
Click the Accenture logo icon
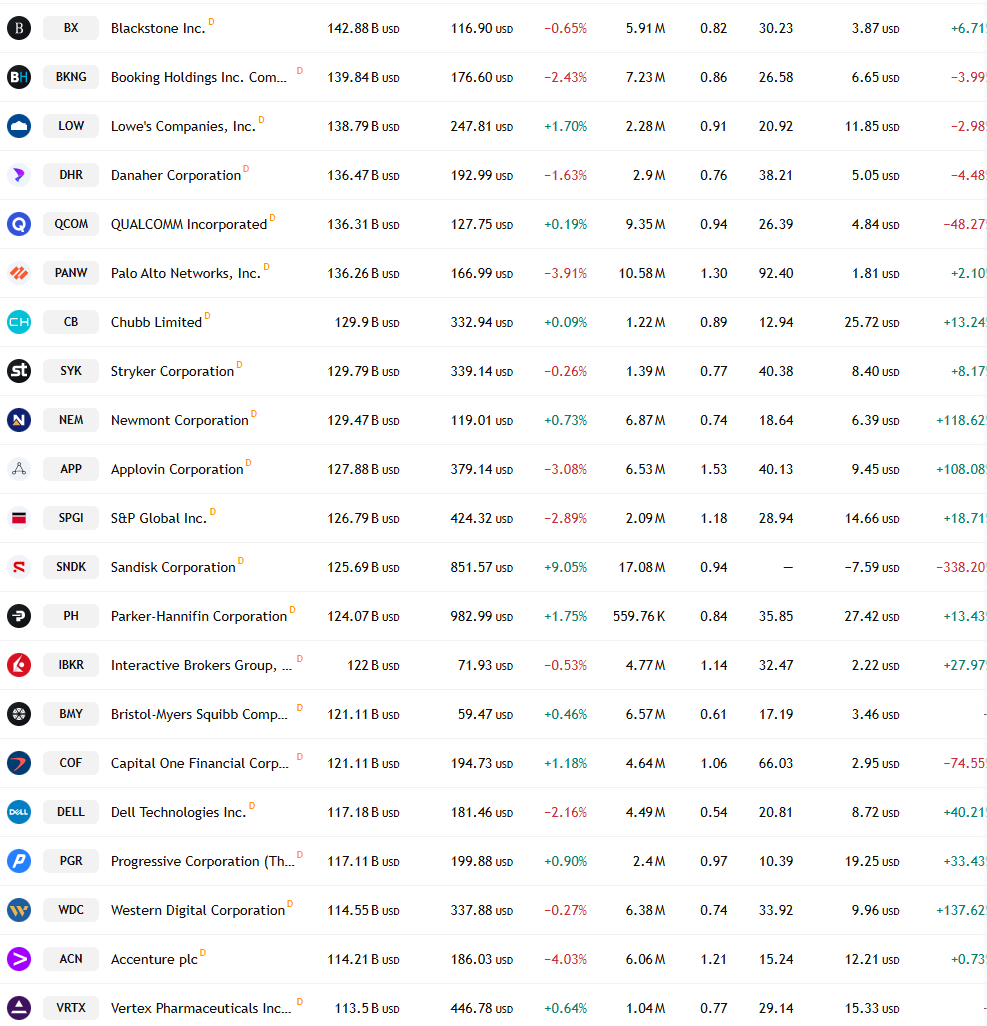(x=19, y=959)
